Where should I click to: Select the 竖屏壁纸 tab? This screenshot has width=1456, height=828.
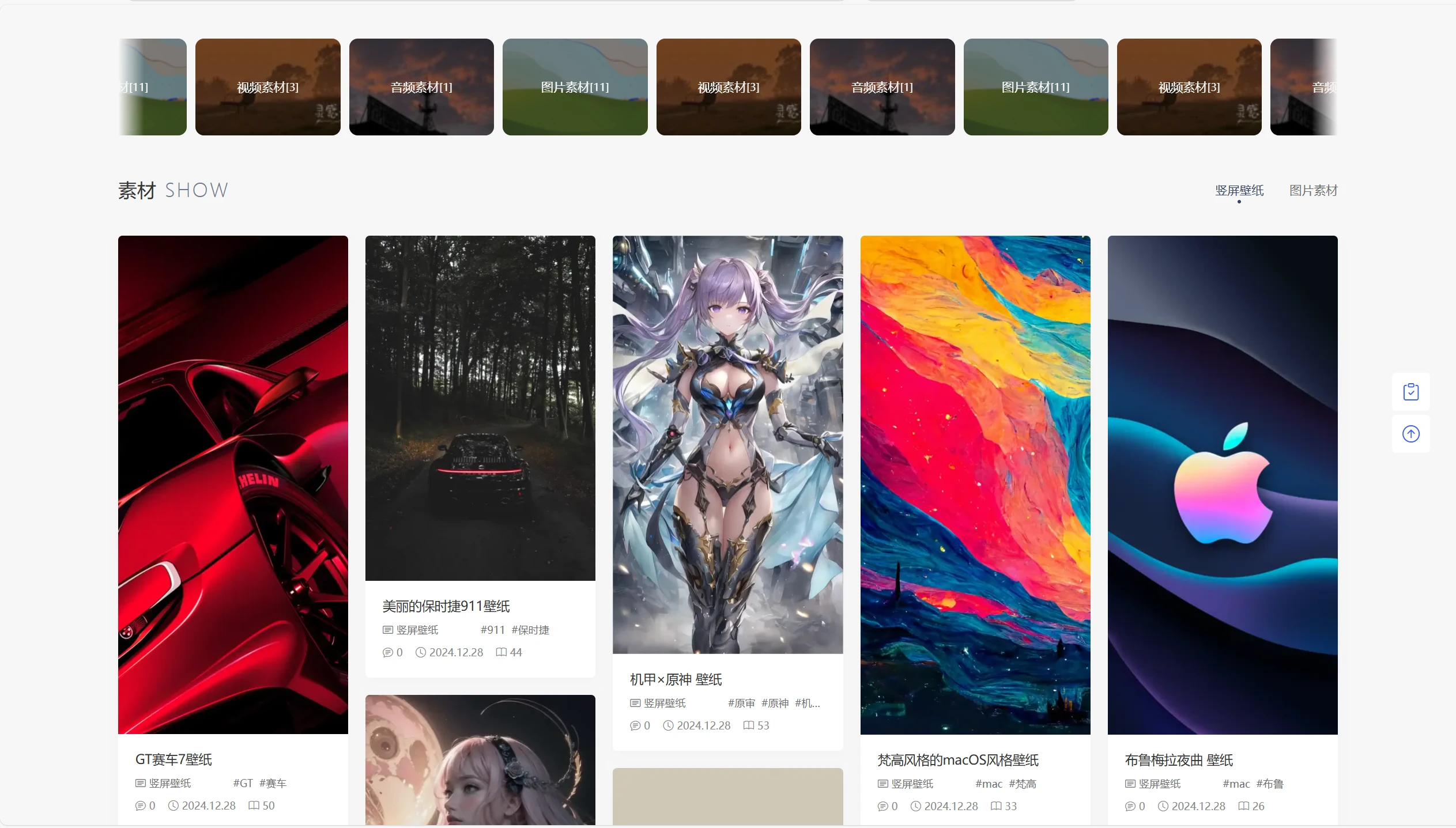[1239, 190]
